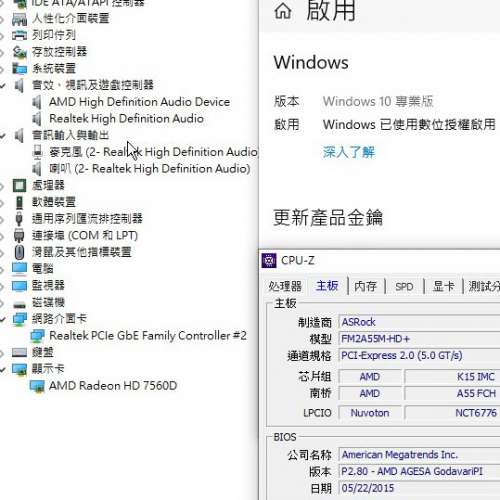Click the computer (電腦) icon
The width and height of the screenshot is (500, 500).
(19, 269)
